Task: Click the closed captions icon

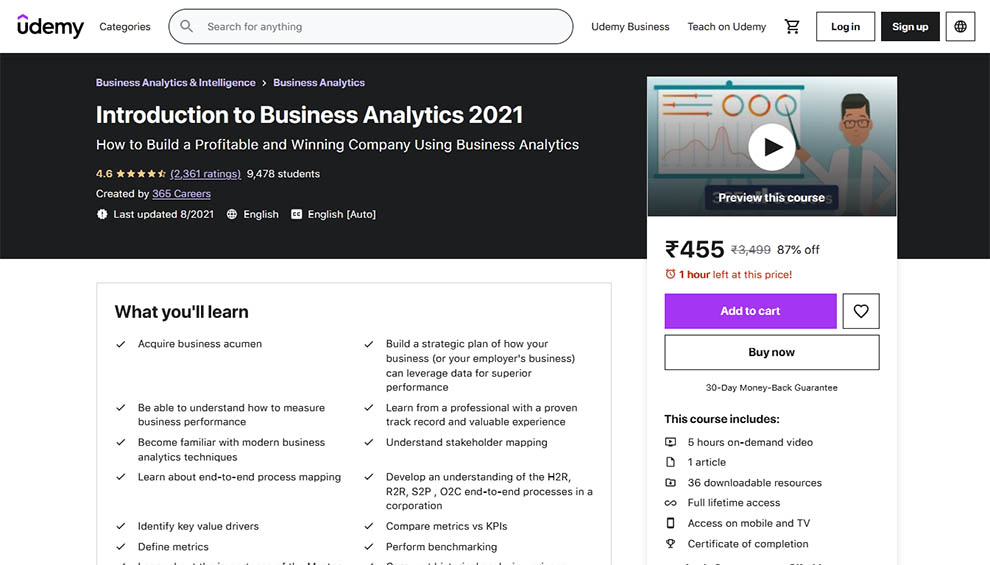Action: click(x=296, y=215)
